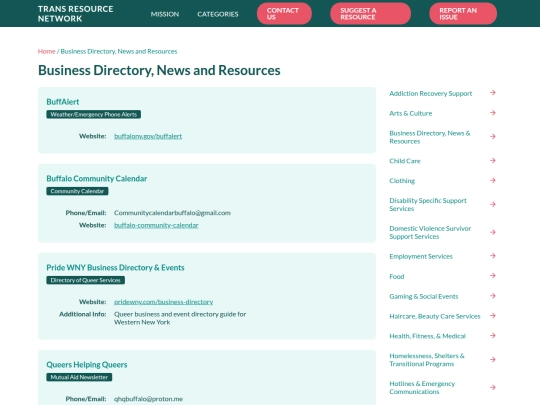Select Employment Services category
This screenshot has height=405, width=540.
421,256
